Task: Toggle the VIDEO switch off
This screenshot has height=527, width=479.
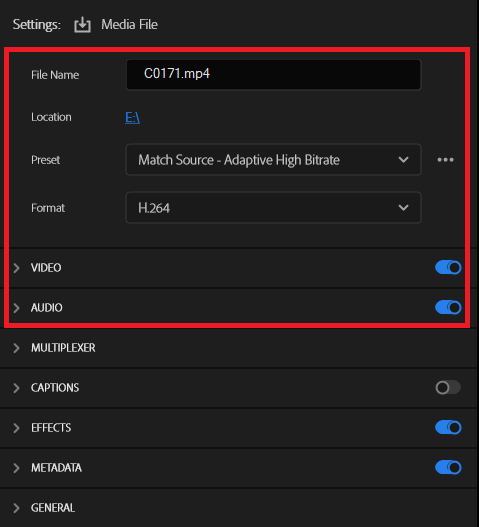Action: (448, 268)
